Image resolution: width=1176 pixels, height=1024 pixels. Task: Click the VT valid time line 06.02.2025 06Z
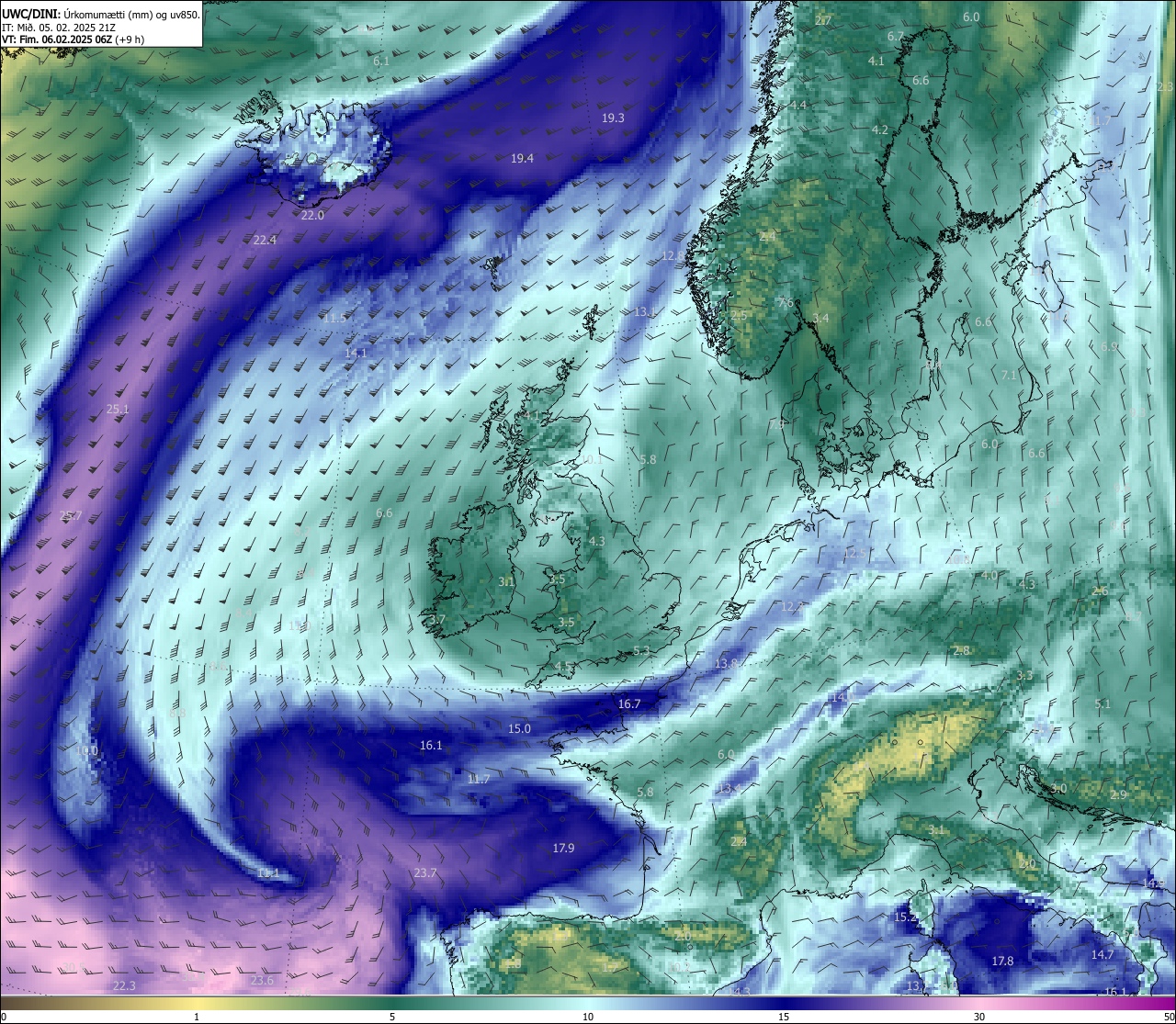[x=73, y=39]
